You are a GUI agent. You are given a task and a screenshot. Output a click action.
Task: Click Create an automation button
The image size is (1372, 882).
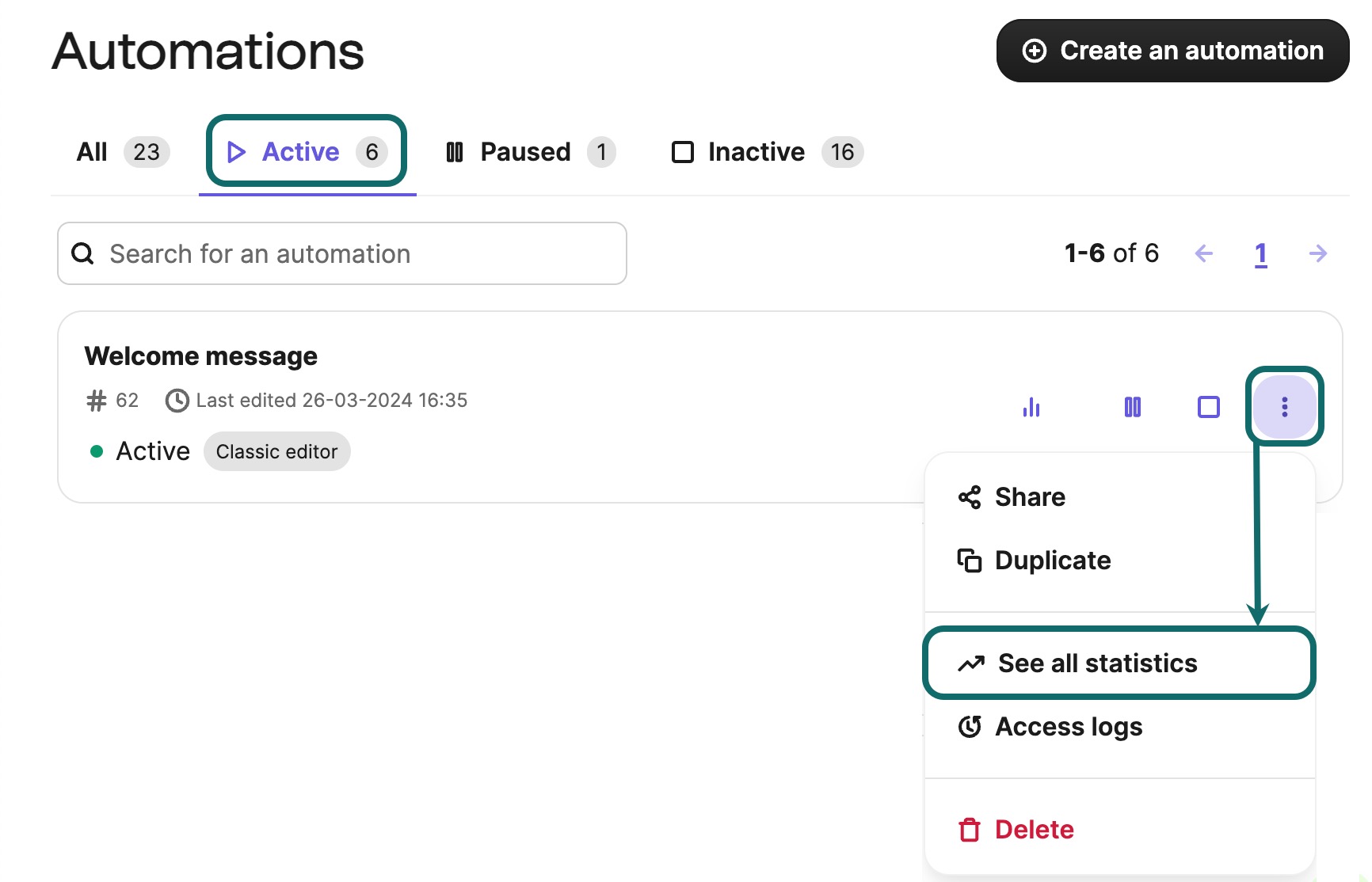pyautogui.click(x=1172, y=51)
